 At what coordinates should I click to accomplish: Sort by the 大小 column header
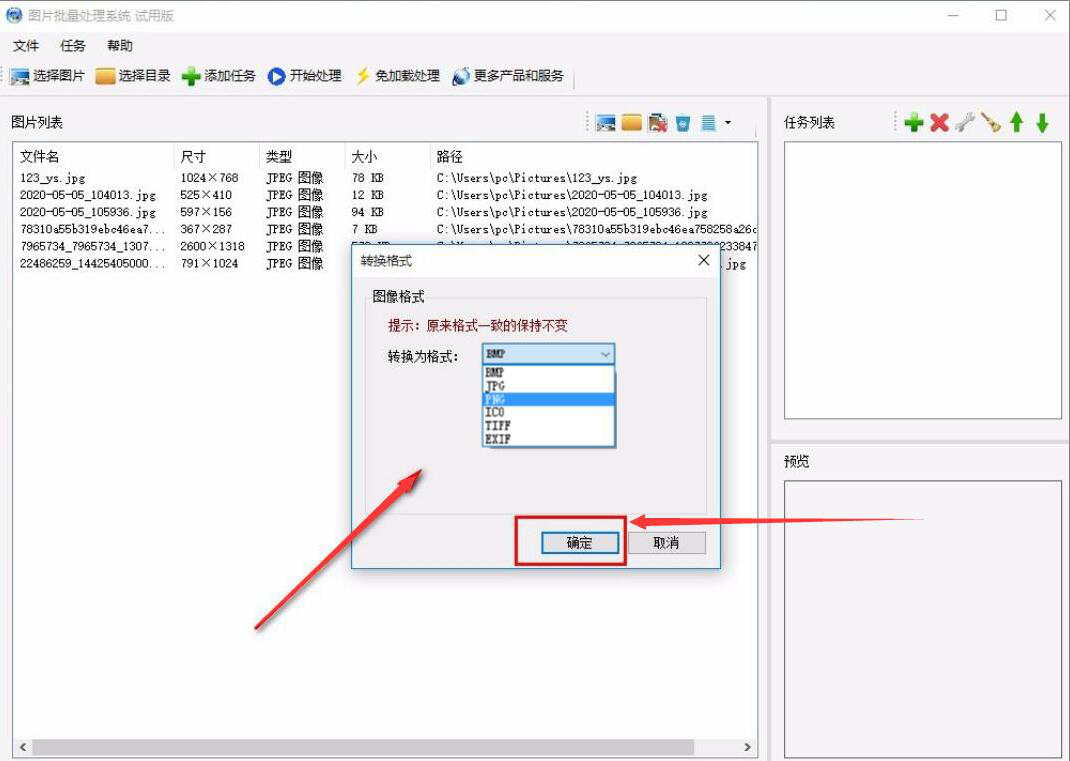388,156
